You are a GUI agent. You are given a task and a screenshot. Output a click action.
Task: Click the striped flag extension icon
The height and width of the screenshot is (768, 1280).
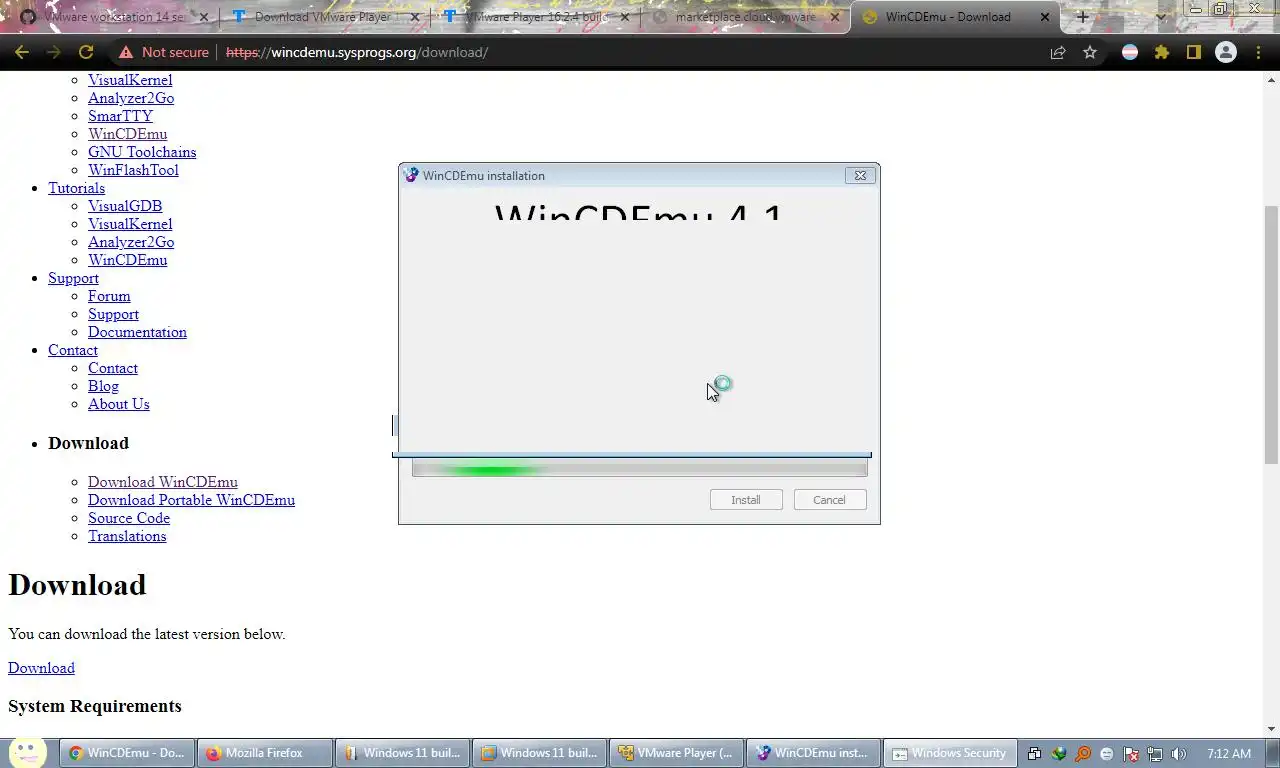[x=1130, y=52]
